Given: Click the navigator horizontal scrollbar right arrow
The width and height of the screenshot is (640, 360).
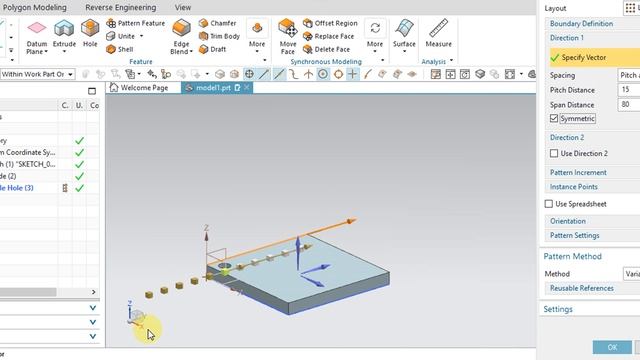Looking at the screenshot, I should coord(93,292).
